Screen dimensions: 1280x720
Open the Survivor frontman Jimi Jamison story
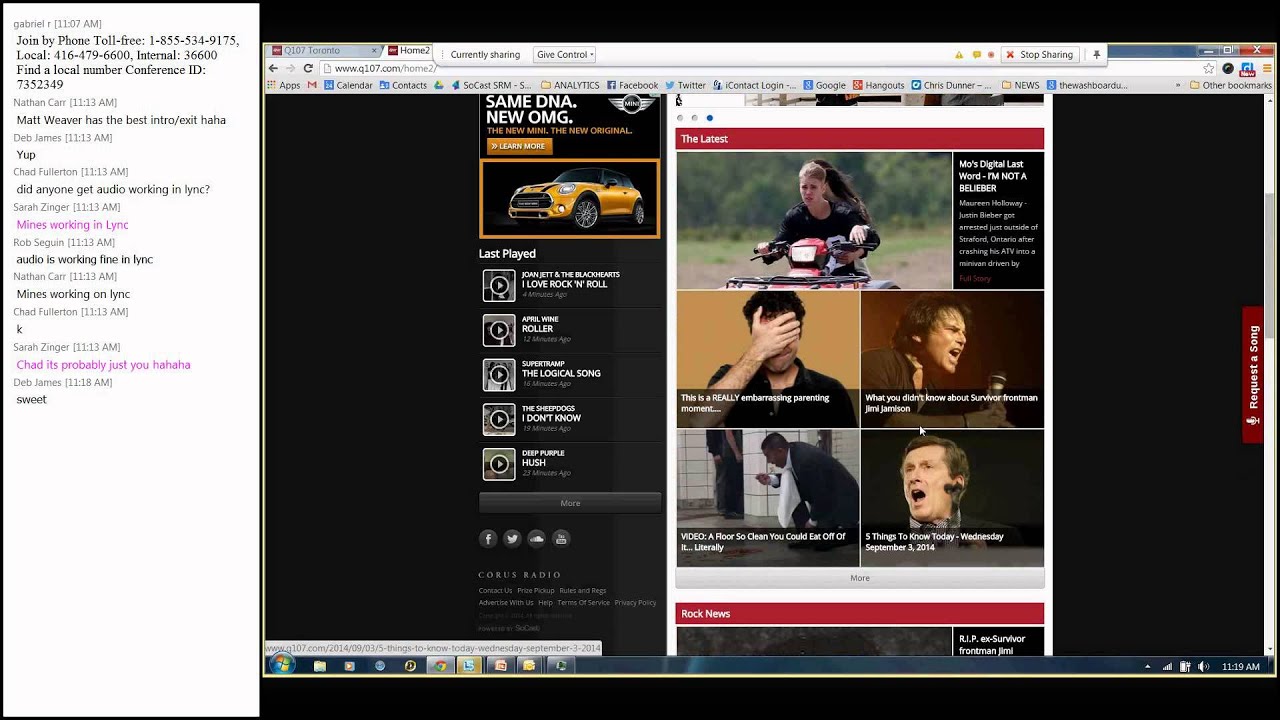[x=952, y=359]
